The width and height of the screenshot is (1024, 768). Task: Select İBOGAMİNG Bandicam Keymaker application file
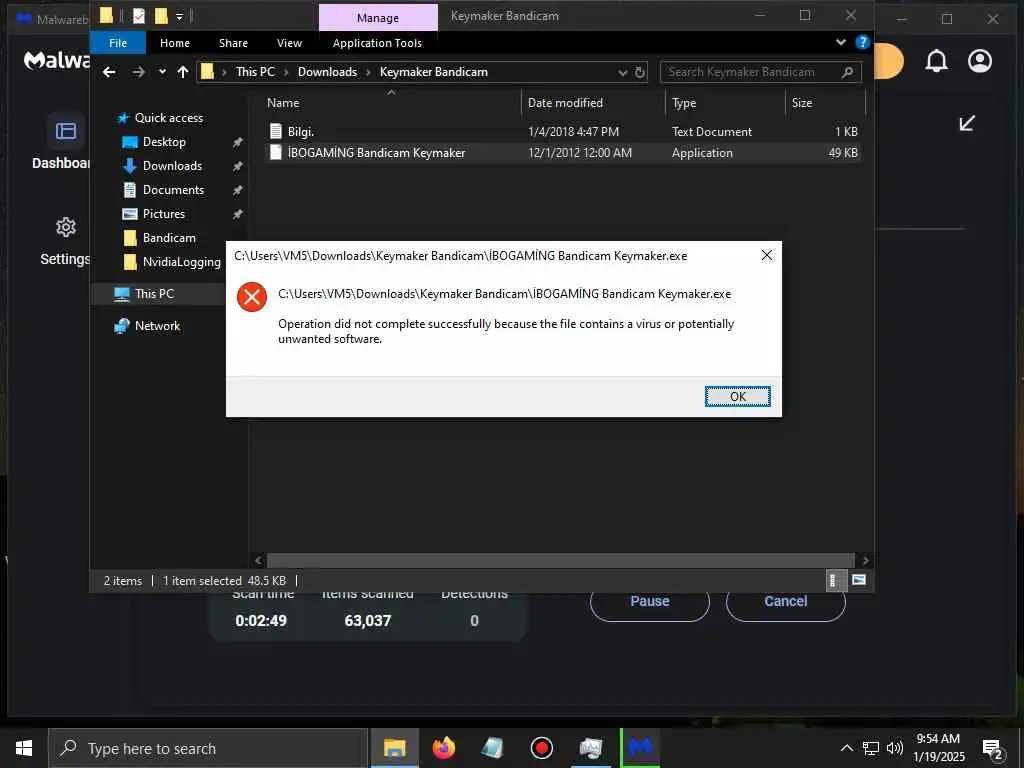pos(562,153)
